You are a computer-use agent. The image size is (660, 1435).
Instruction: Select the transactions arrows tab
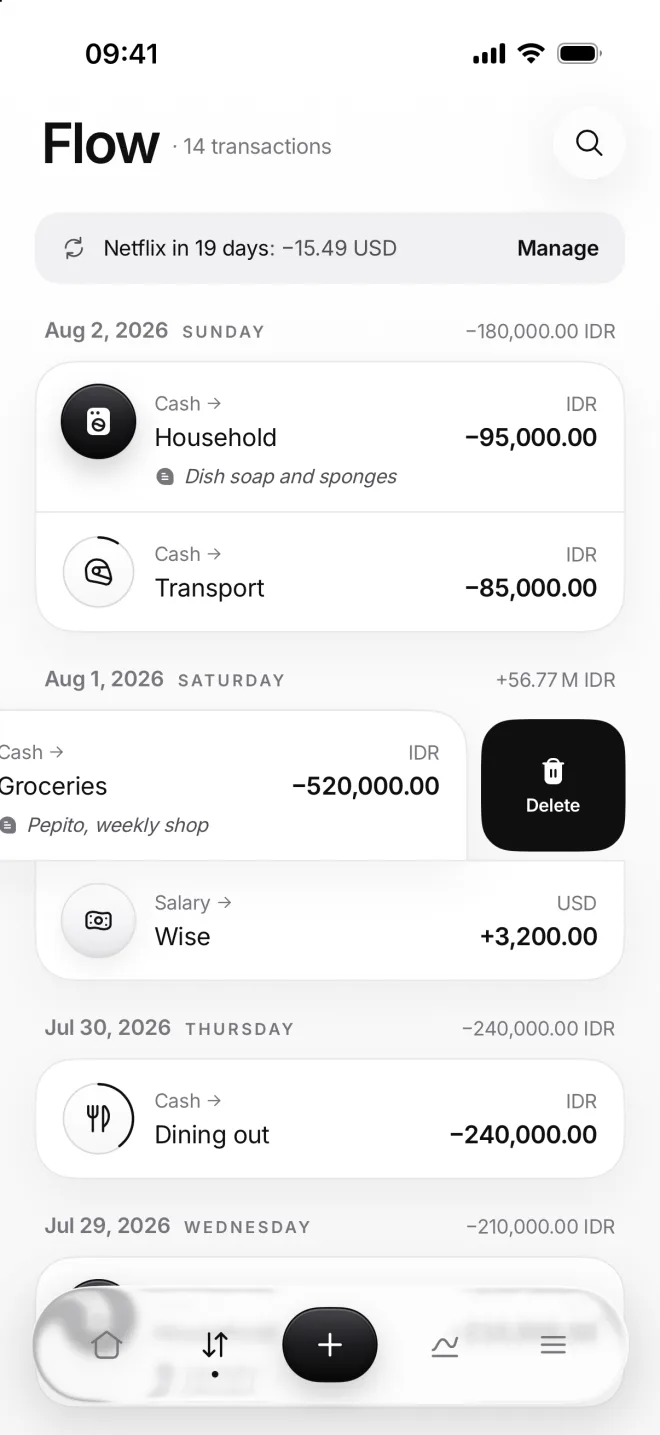[x=215, y=1346]
